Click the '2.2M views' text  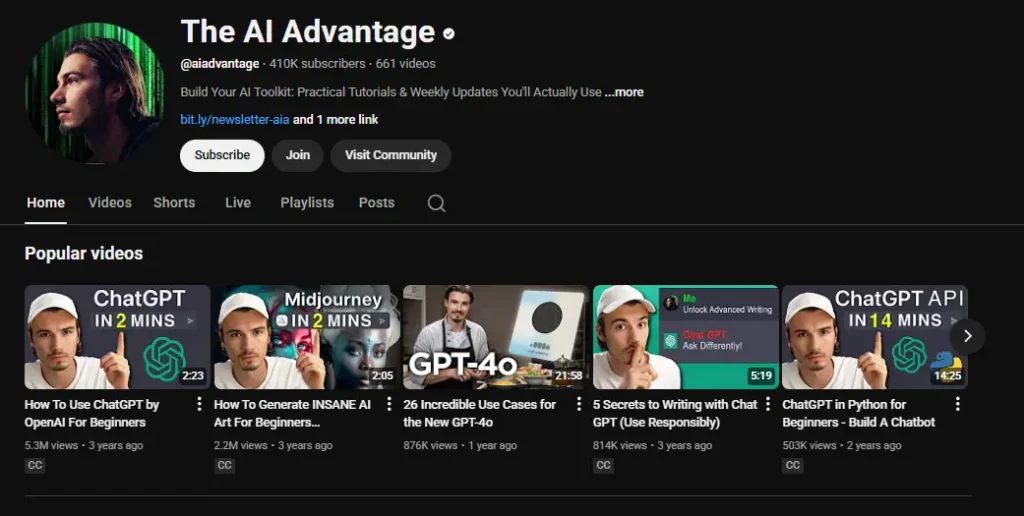(x=240, y=445)
